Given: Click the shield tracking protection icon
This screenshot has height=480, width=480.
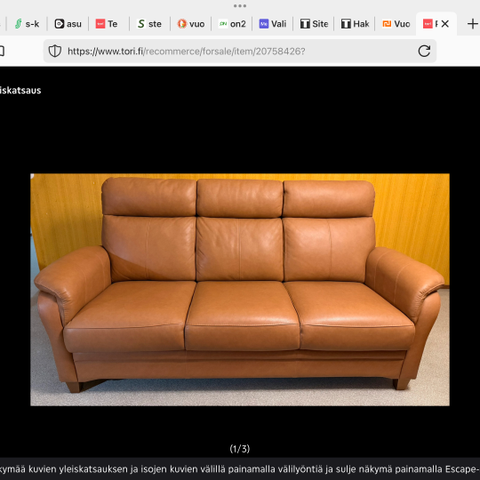Looking at the screenshot, I should click(55, 51).
